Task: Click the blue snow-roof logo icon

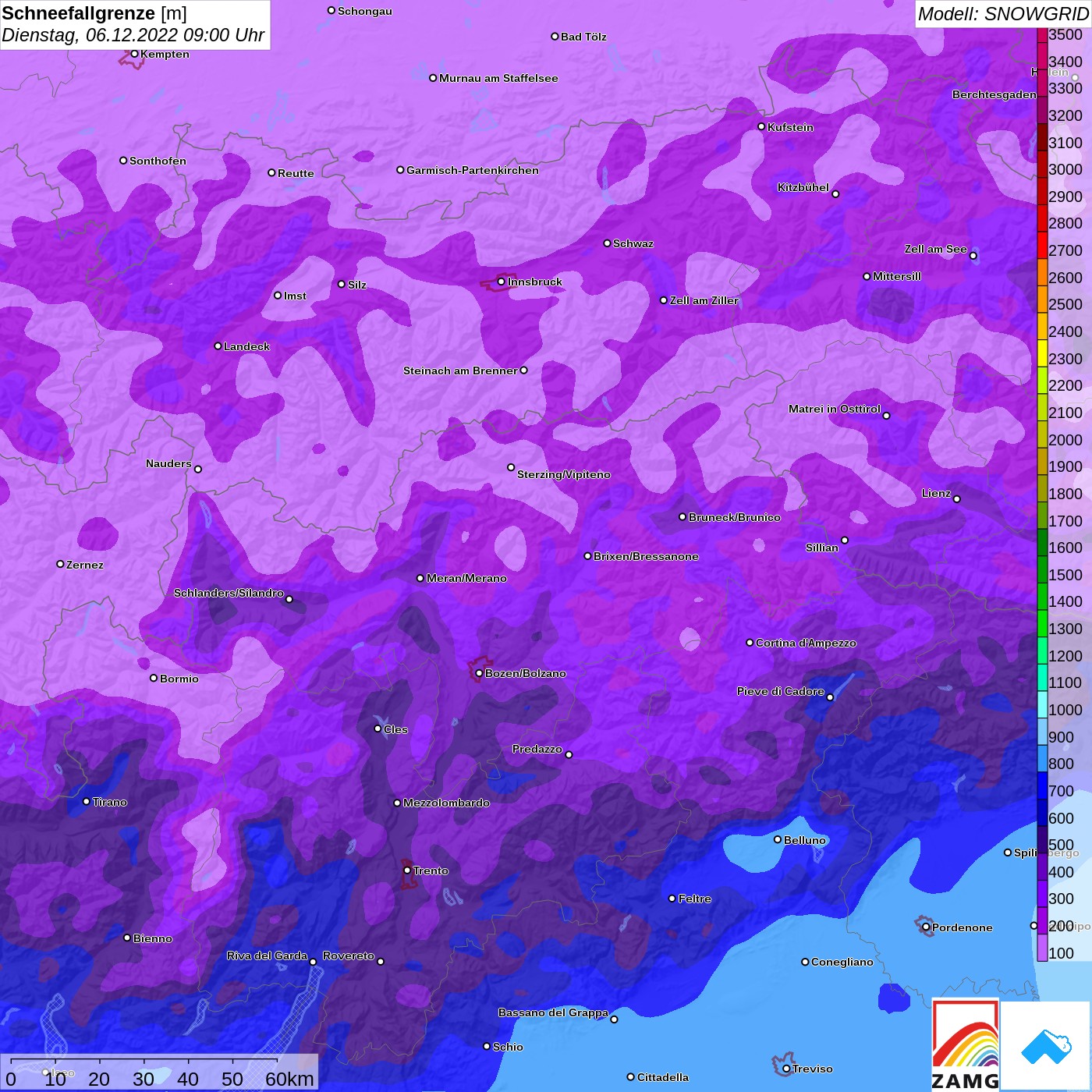Action: tap(1046, 1047)
